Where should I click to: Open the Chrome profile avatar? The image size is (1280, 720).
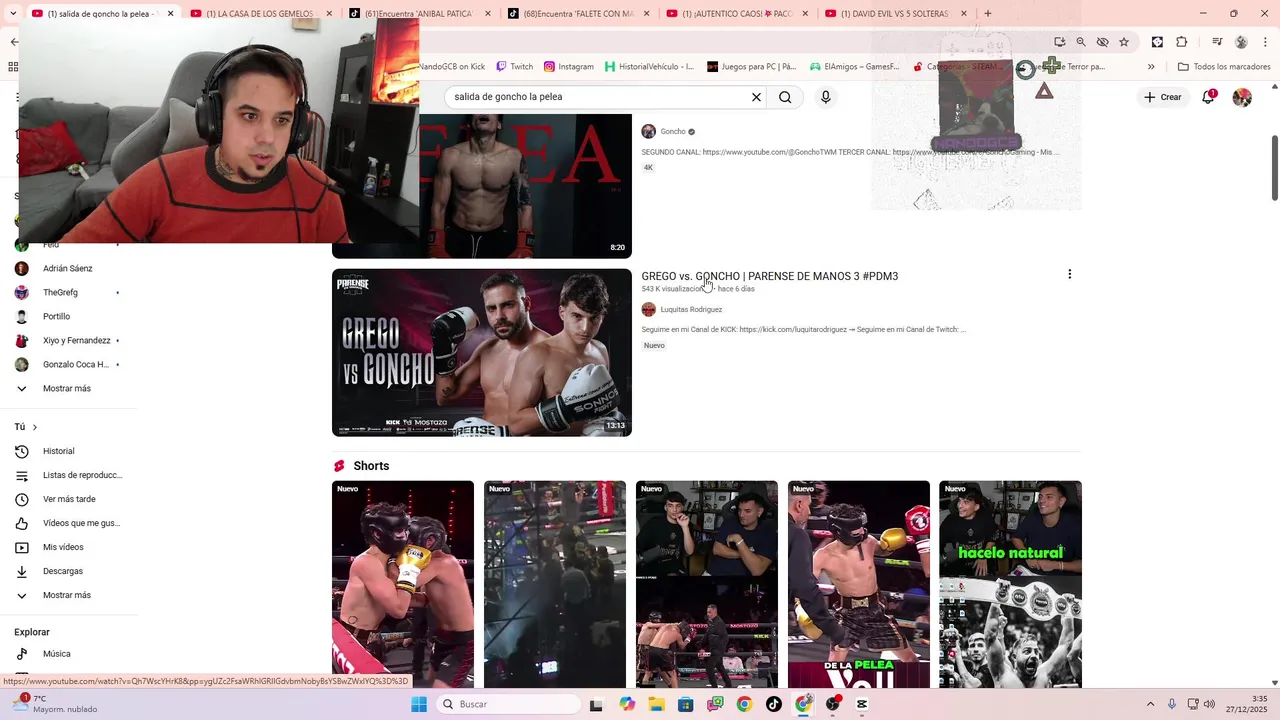pos(1241,42)
